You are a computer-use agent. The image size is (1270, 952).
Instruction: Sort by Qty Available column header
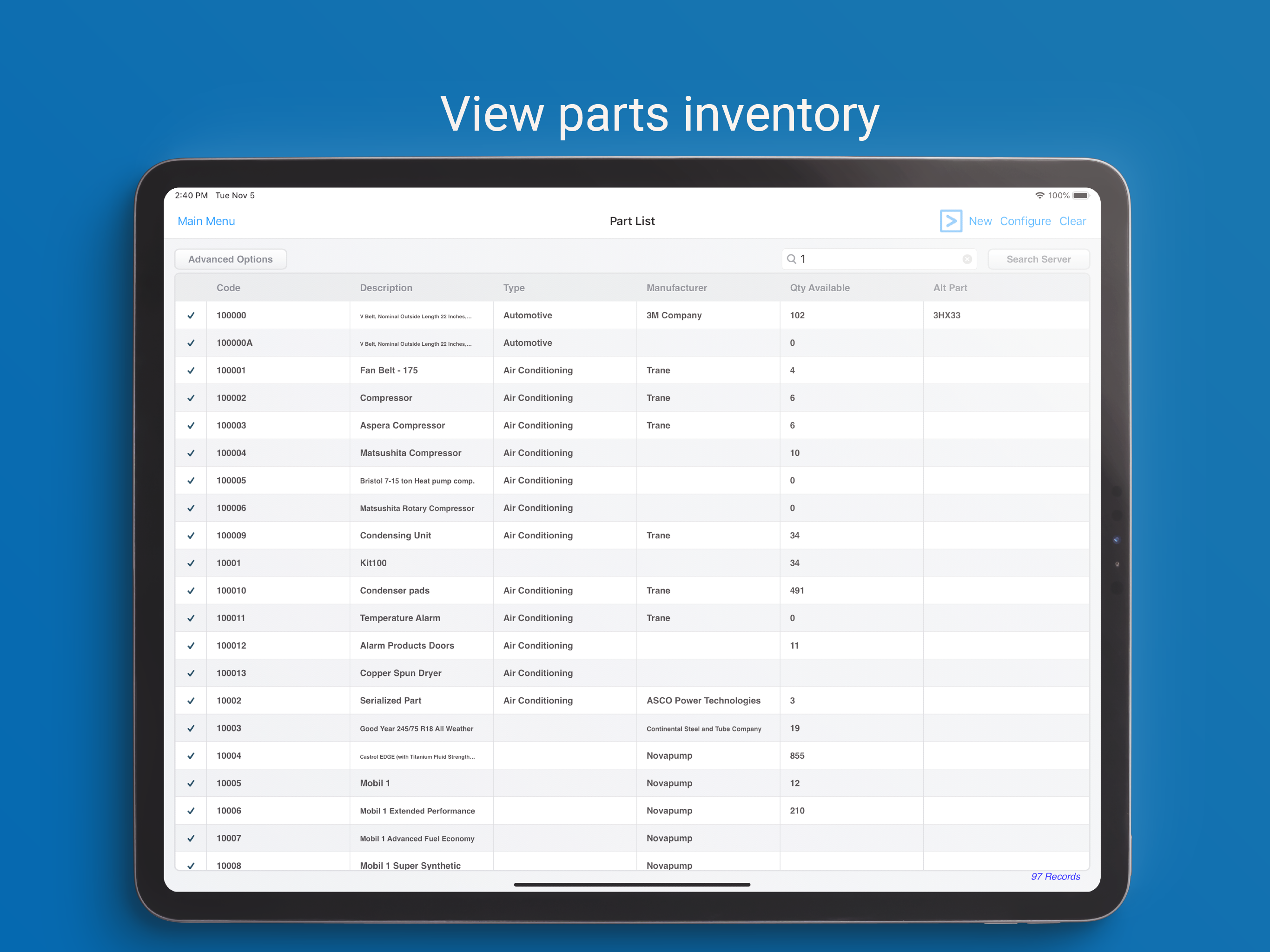pyautogui.click(x=819, y=288)
